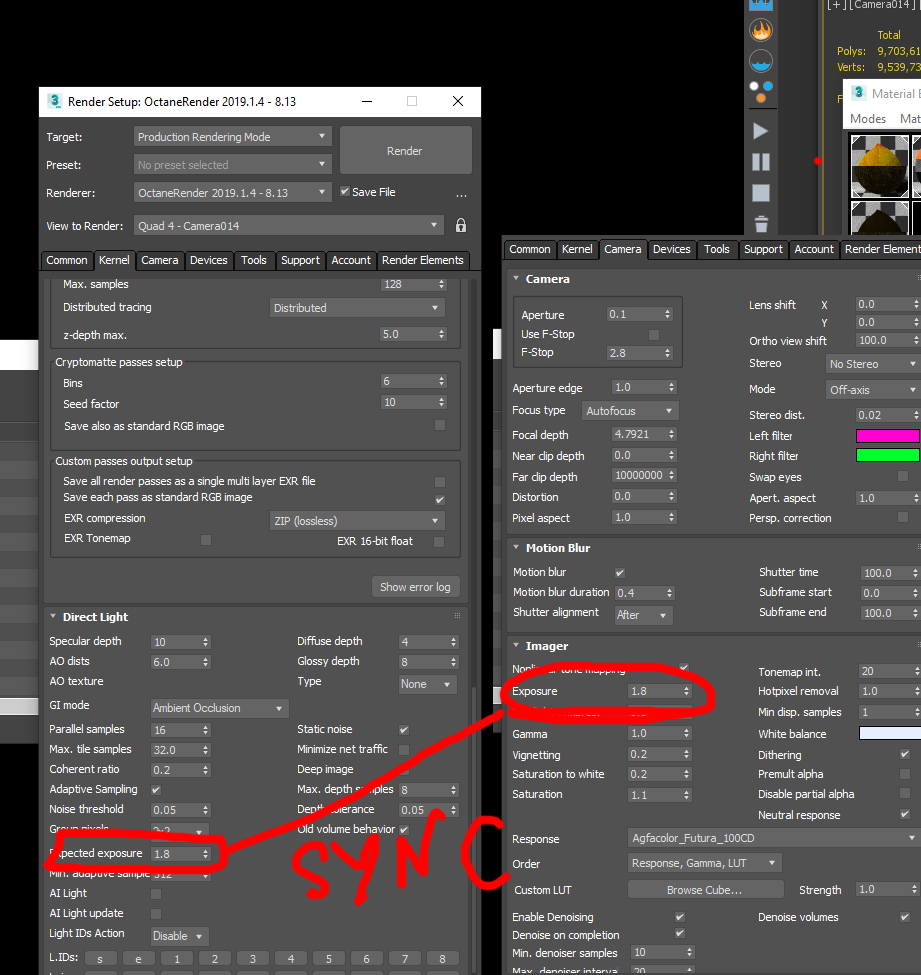The width and height of the screenshot is (921, 975).
Task: Open Modes menu in Material Editor
Action: (868, 119)
